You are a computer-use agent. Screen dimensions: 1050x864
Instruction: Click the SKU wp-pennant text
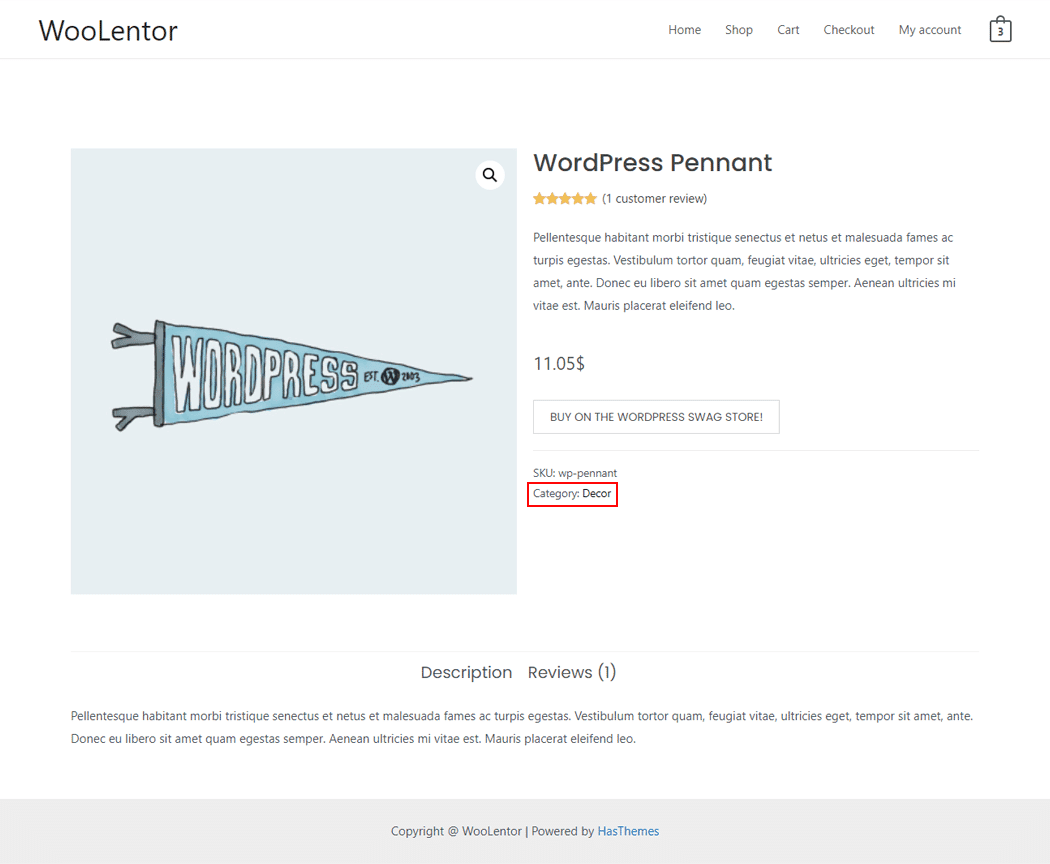coord(575,473)
